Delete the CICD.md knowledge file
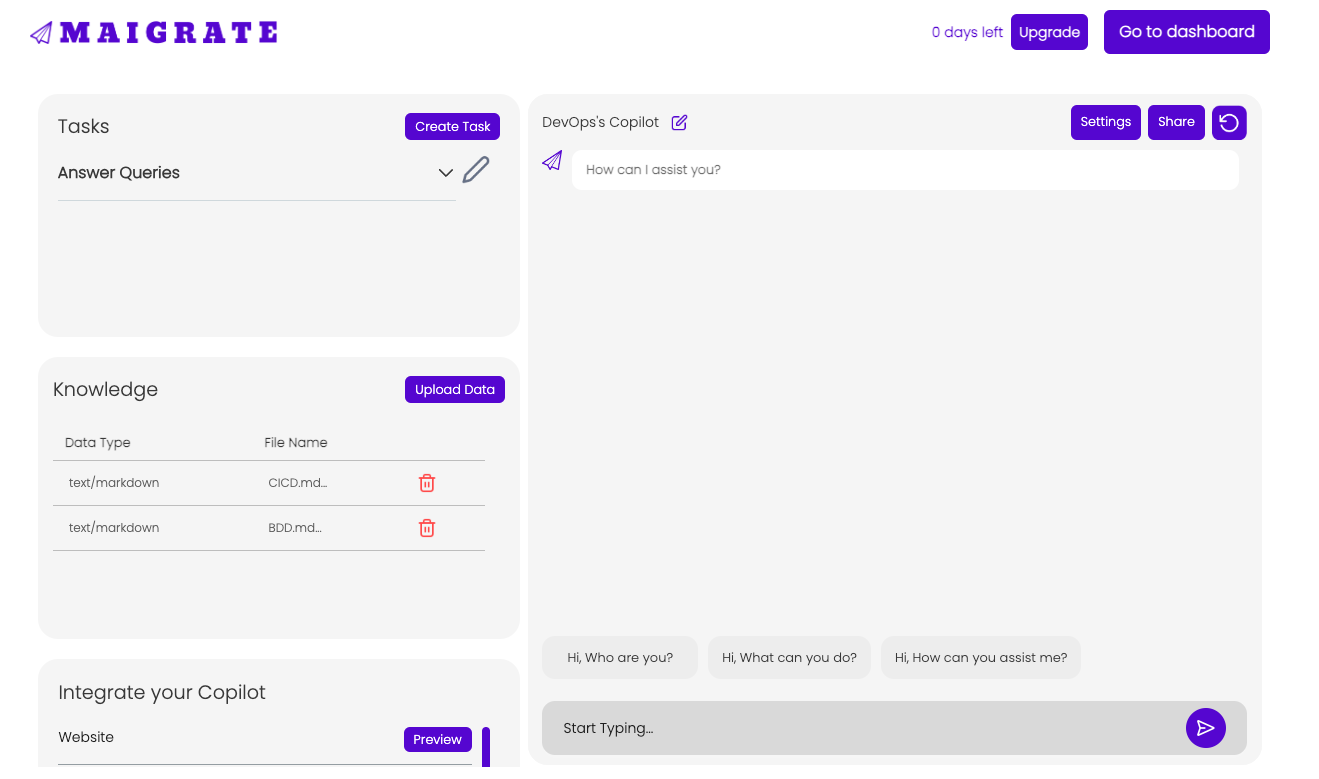 [427, 483]
